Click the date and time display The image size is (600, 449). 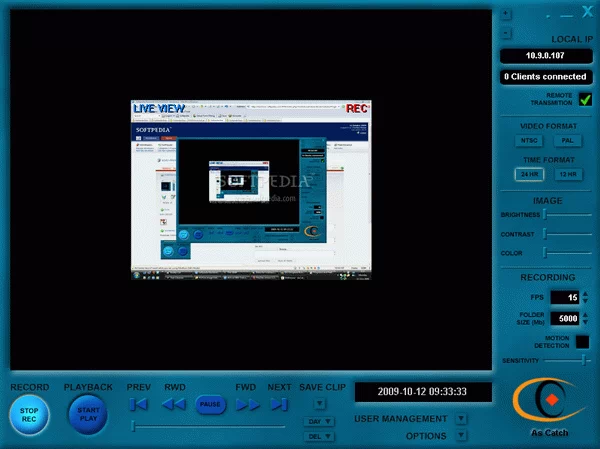tap(423, 392)
